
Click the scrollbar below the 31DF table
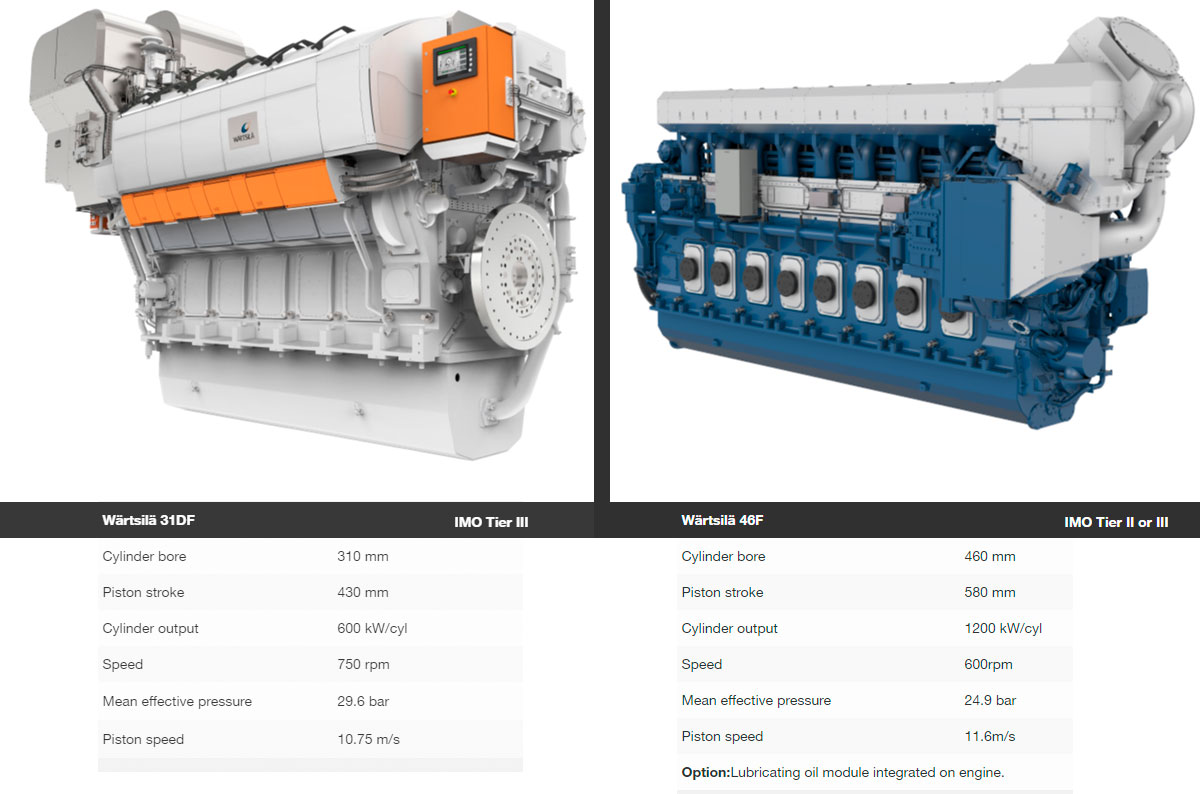click(x=310, y=765)
